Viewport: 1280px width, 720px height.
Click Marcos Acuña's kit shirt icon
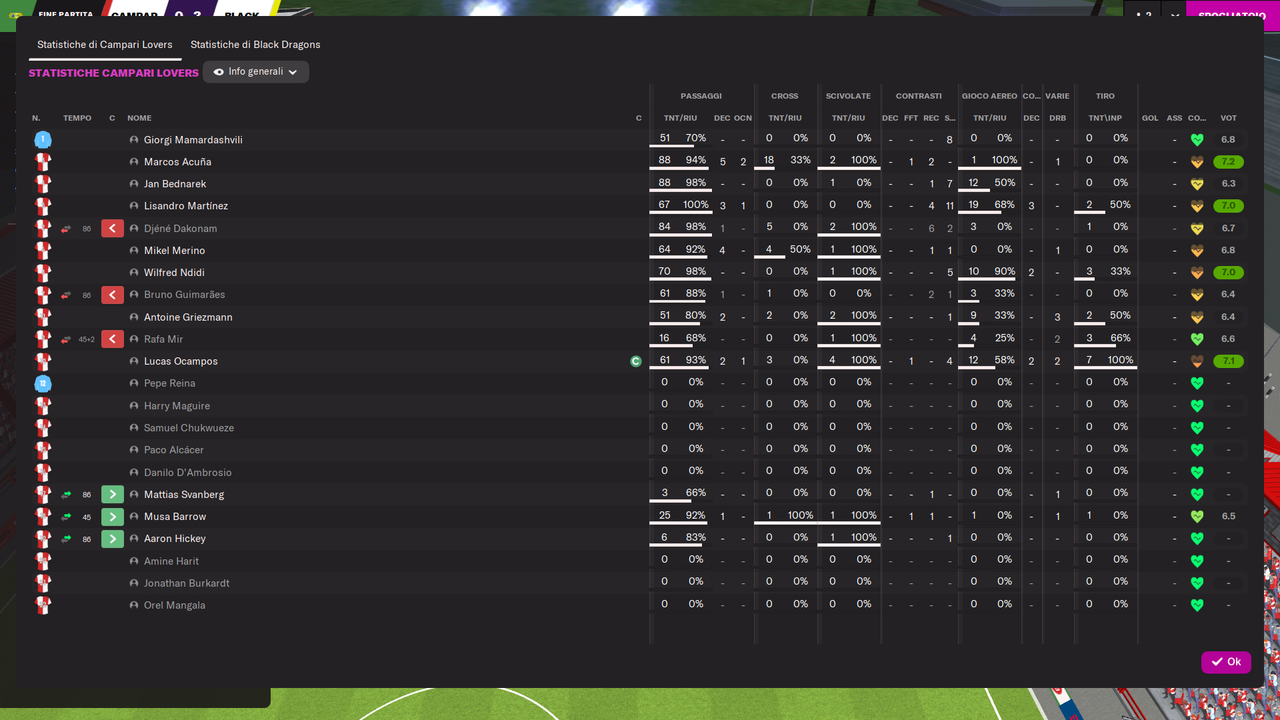(x=43, y=162)
